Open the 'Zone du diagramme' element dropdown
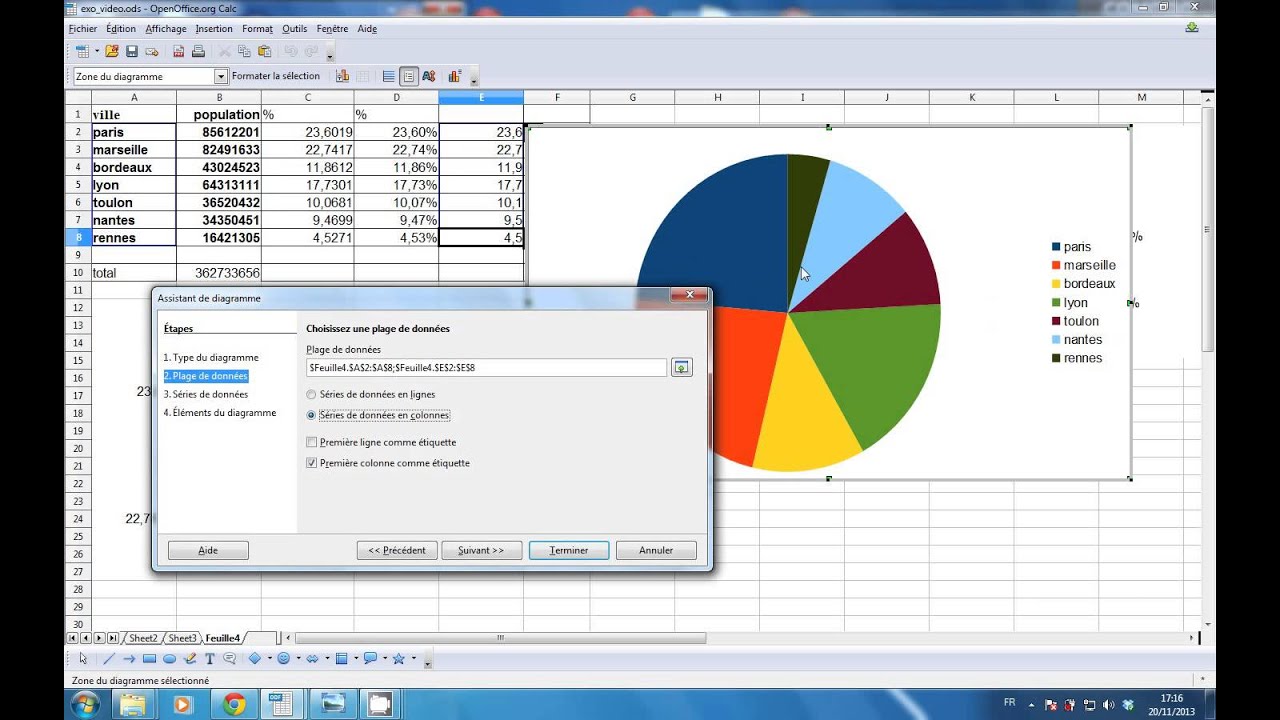This screenshot has height=720, width=1280. [x=221, y=76]
